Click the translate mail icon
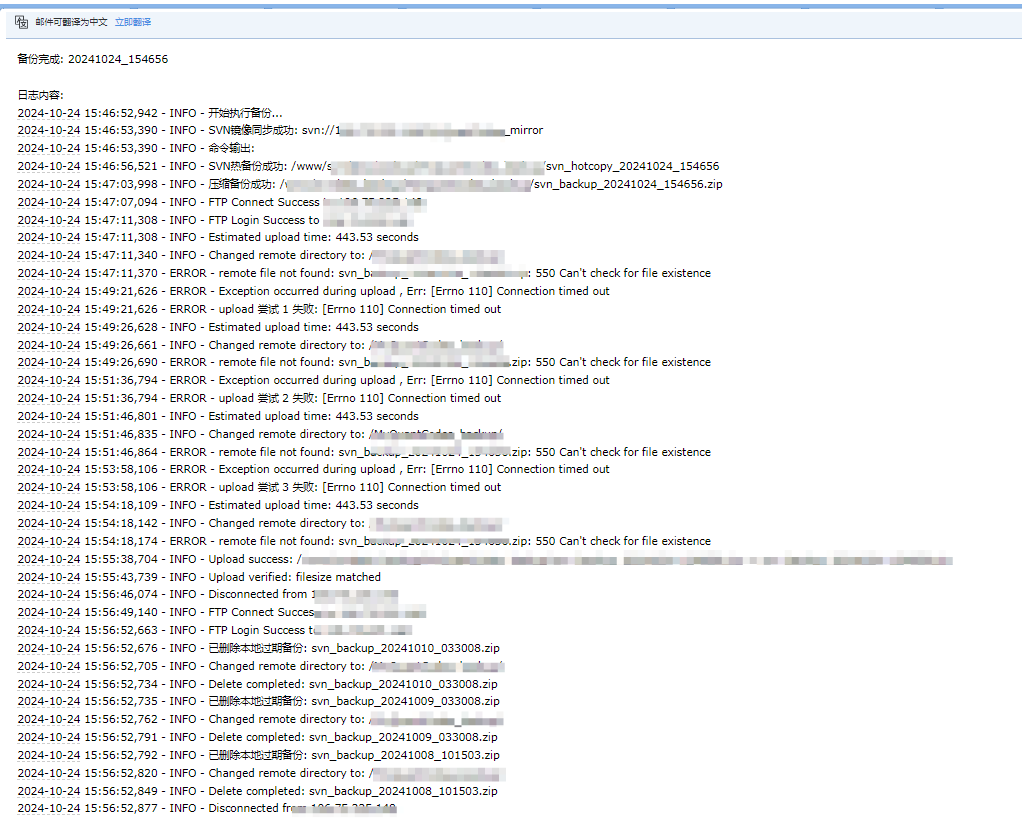The width and height of the screenshot is (1022, 820). tap(20, 21)
